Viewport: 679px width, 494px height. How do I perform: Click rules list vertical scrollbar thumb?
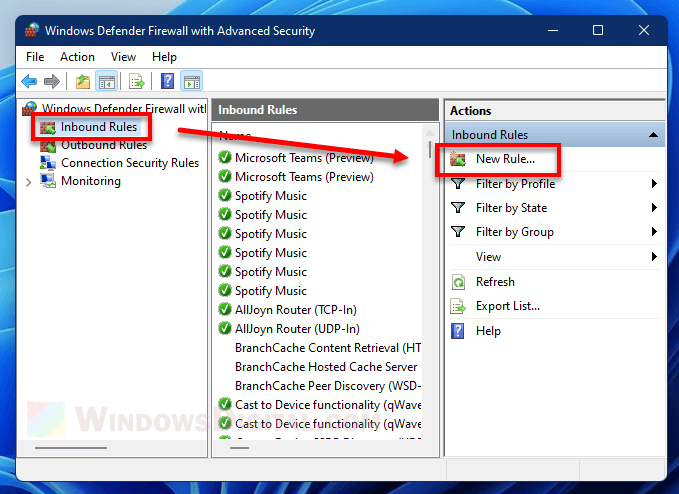[x=430, y=149]
